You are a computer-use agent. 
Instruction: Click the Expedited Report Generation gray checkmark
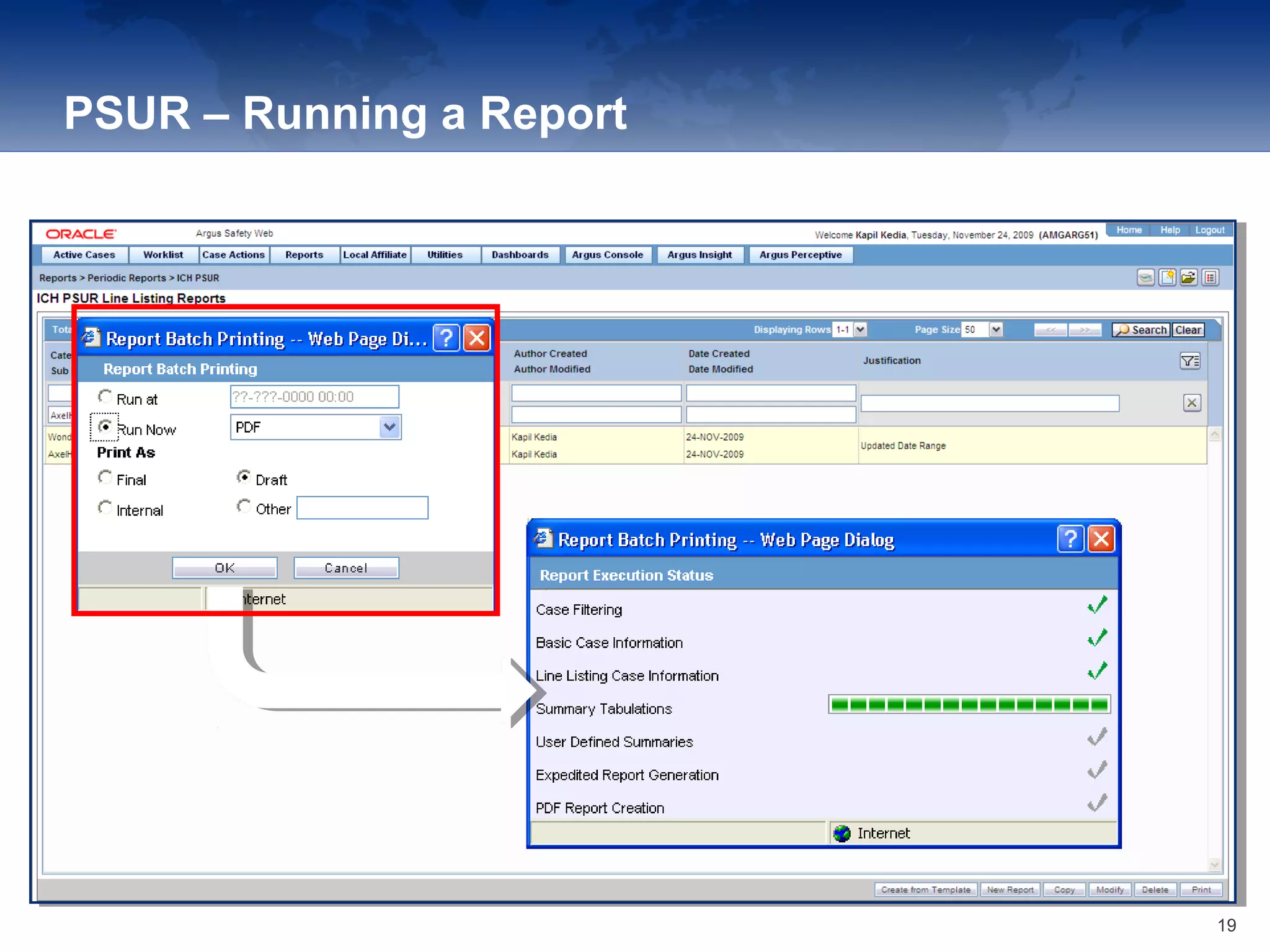(1098, 770)
